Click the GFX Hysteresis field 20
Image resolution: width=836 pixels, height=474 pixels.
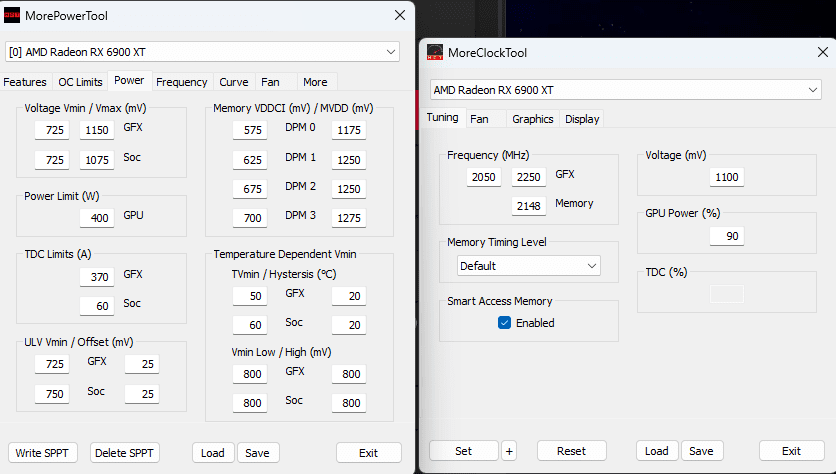coord(349,296)
